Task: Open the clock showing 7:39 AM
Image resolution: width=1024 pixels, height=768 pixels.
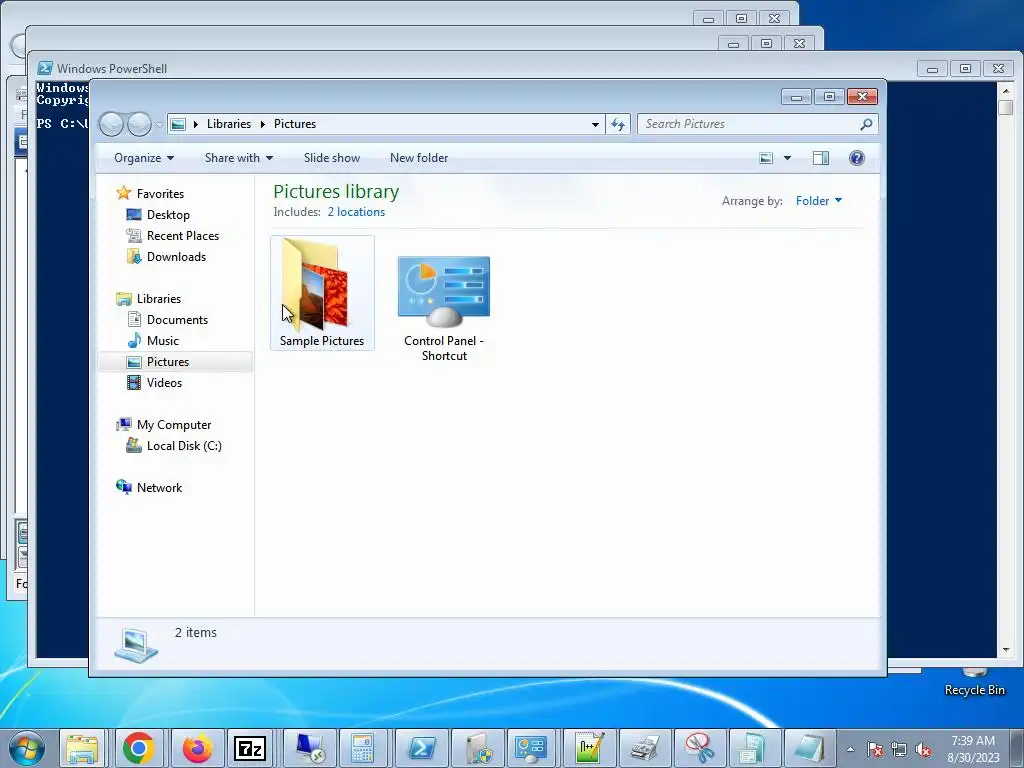Action: pyautogui.click(x=973, y=749)
